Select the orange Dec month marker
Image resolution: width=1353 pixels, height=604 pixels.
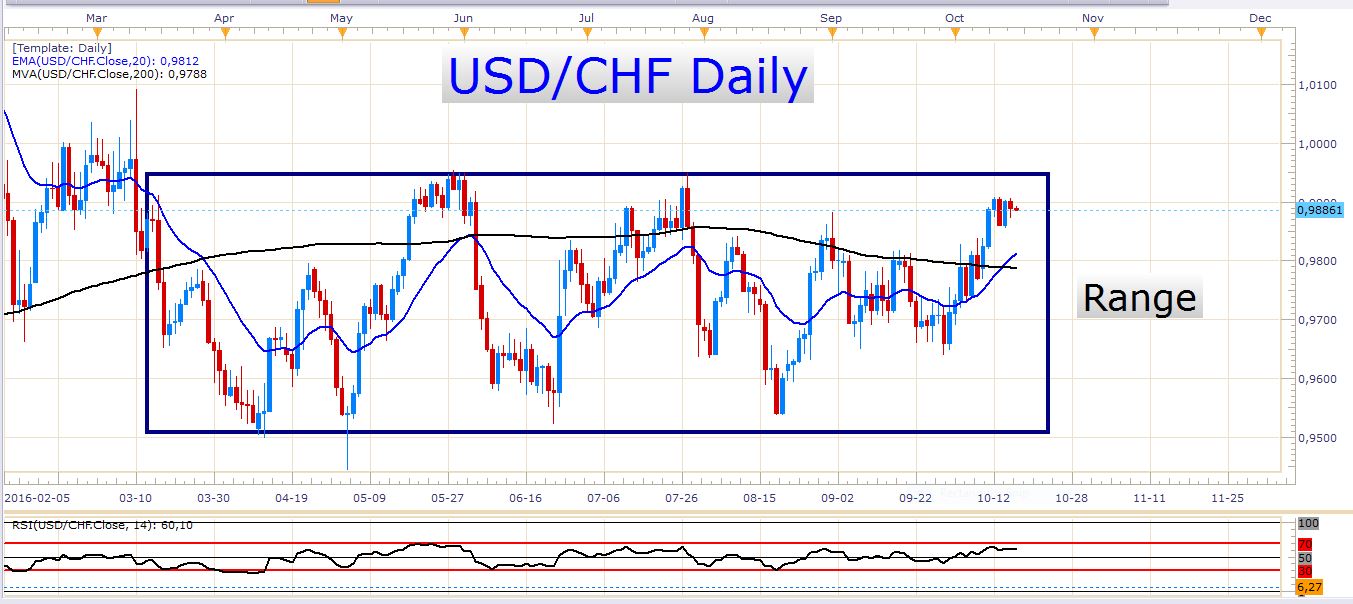(1261, 35)
